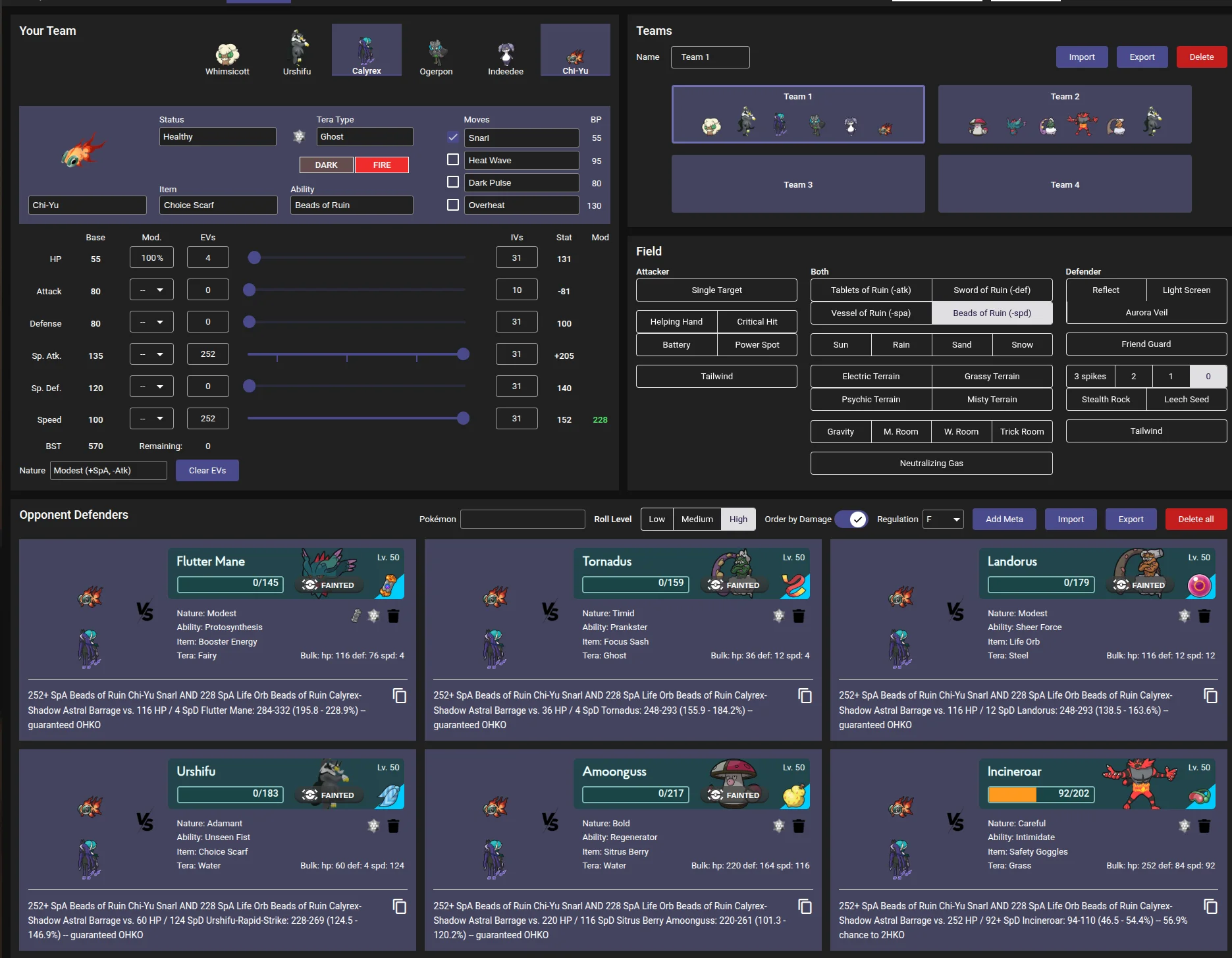Toggle Tera on Flutter Mane card
Screen dimensions: 1232x958
[x=373, y=616]
